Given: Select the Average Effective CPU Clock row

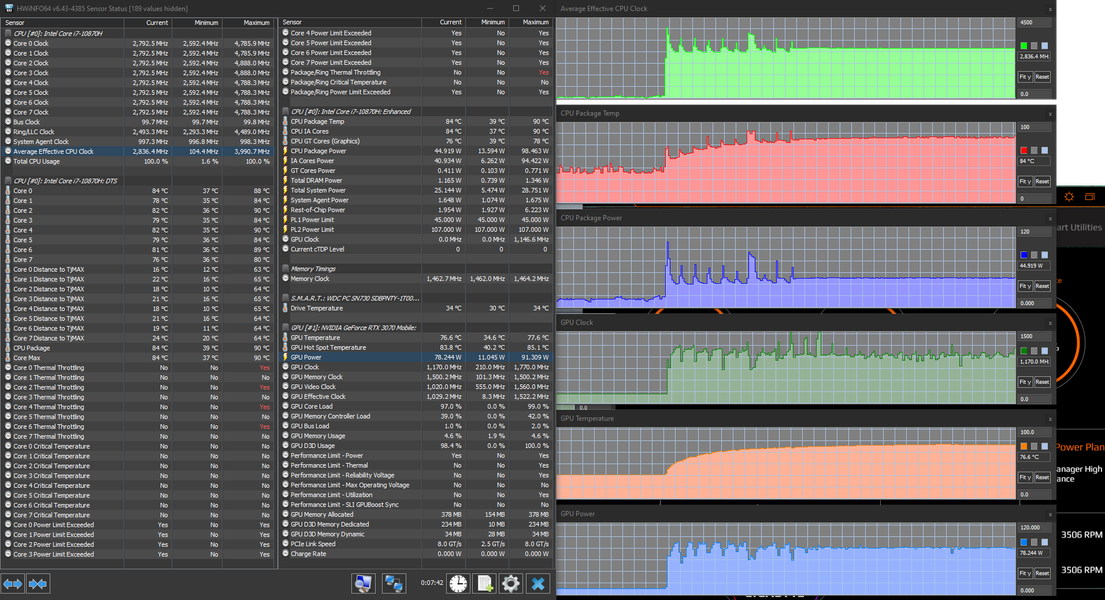Looking at the screenshot, I should click(137, 152).
